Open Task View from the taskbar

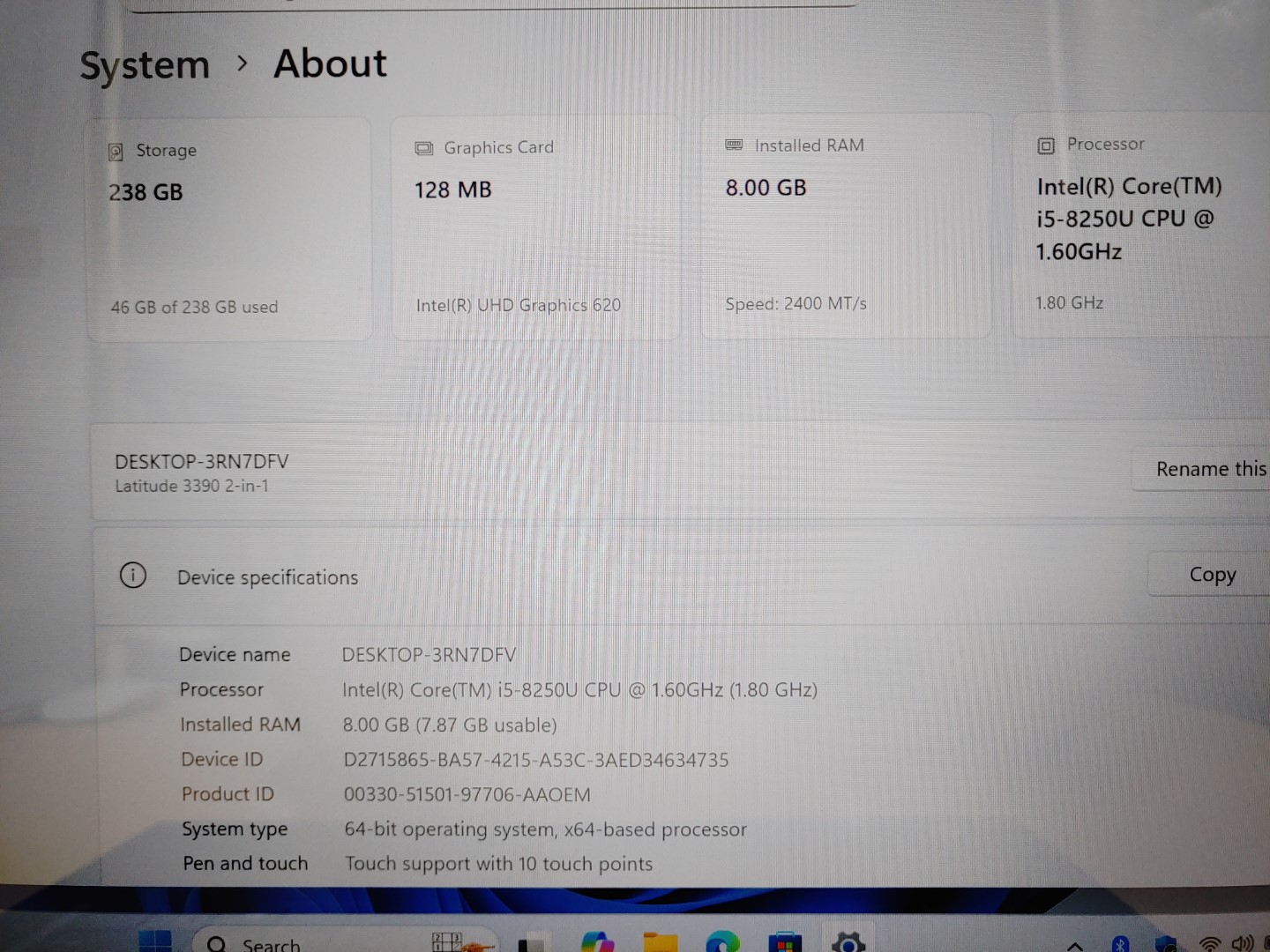point(533,944)
